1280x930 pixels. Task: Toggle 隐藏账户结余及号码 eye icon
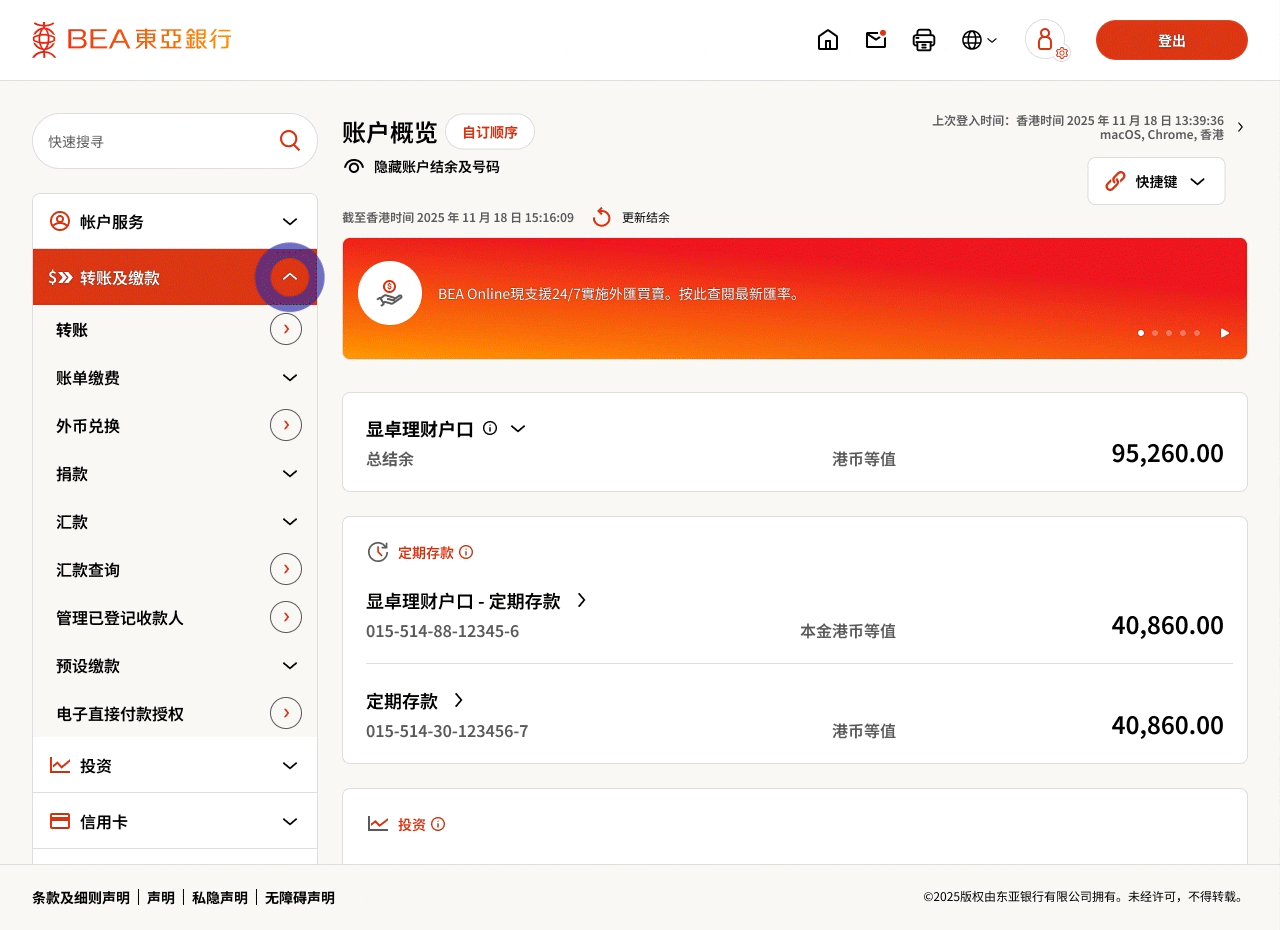(x=353, y=167)
